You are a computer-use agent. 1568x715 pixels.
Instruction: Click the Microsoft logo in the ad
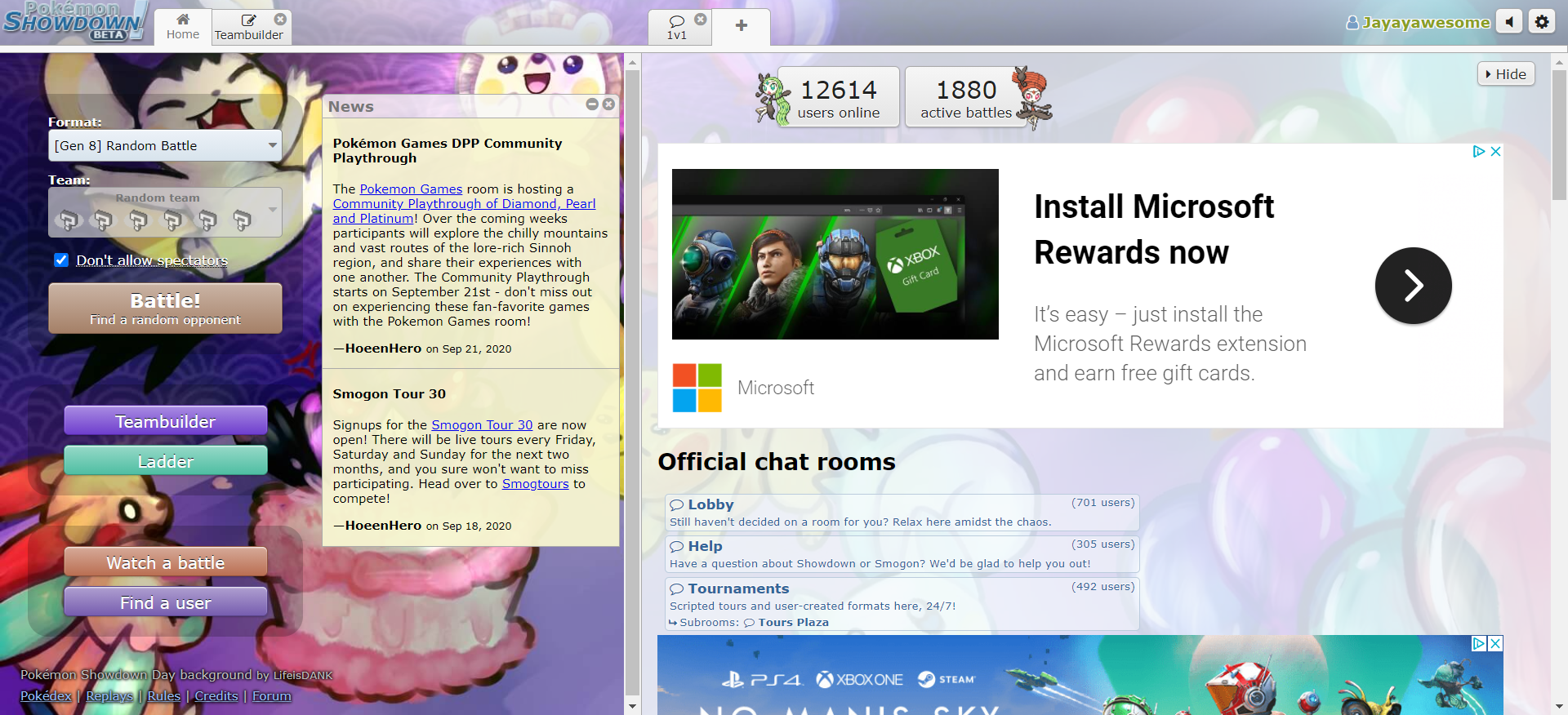coord(697,388)
